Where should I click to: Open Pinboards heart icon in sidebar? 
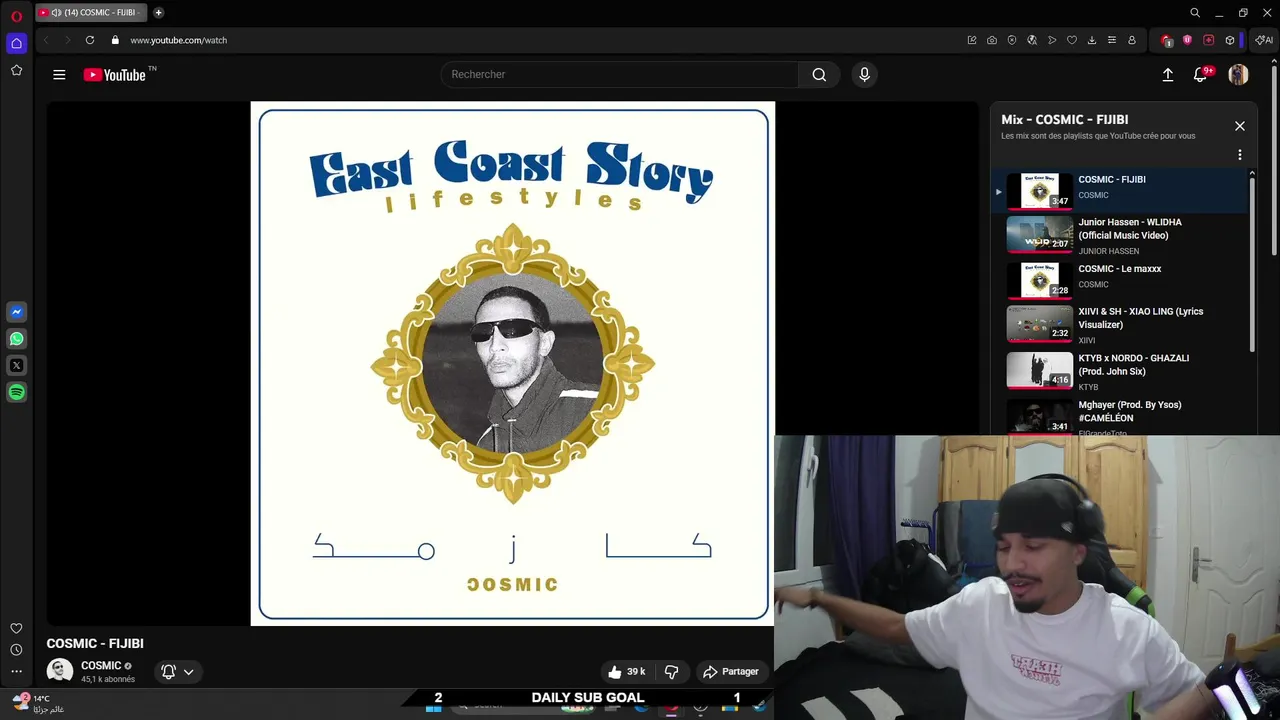pos(16,628)
